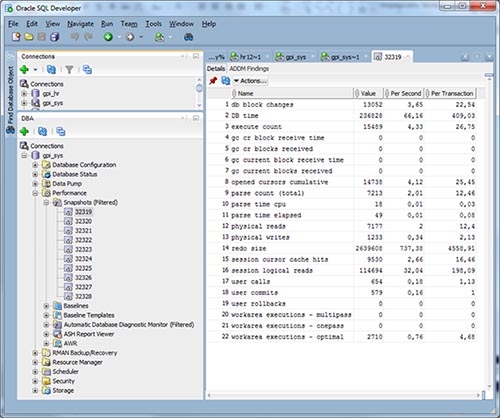The width and height of the screenshot is (500, 418).
Task: Click the red pin Freeze View icon
Action: coord(213,81)
